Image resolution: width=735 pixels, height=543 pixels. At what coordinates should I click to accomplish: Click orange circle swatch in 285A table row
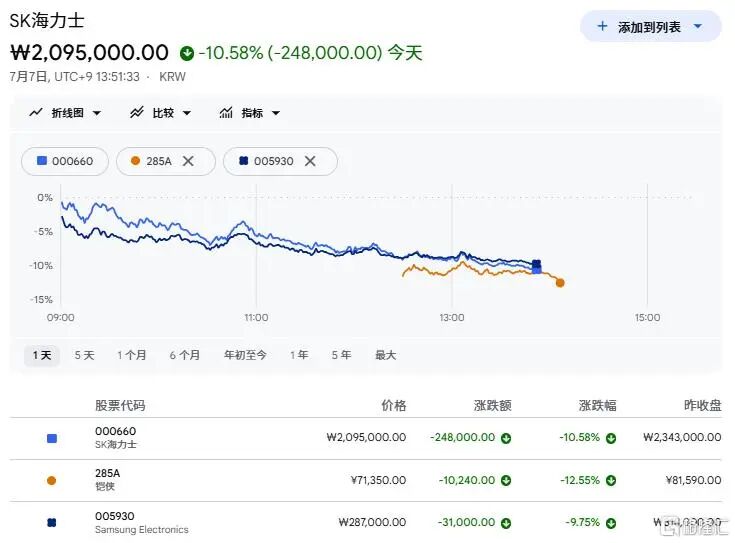coord(52,481)
